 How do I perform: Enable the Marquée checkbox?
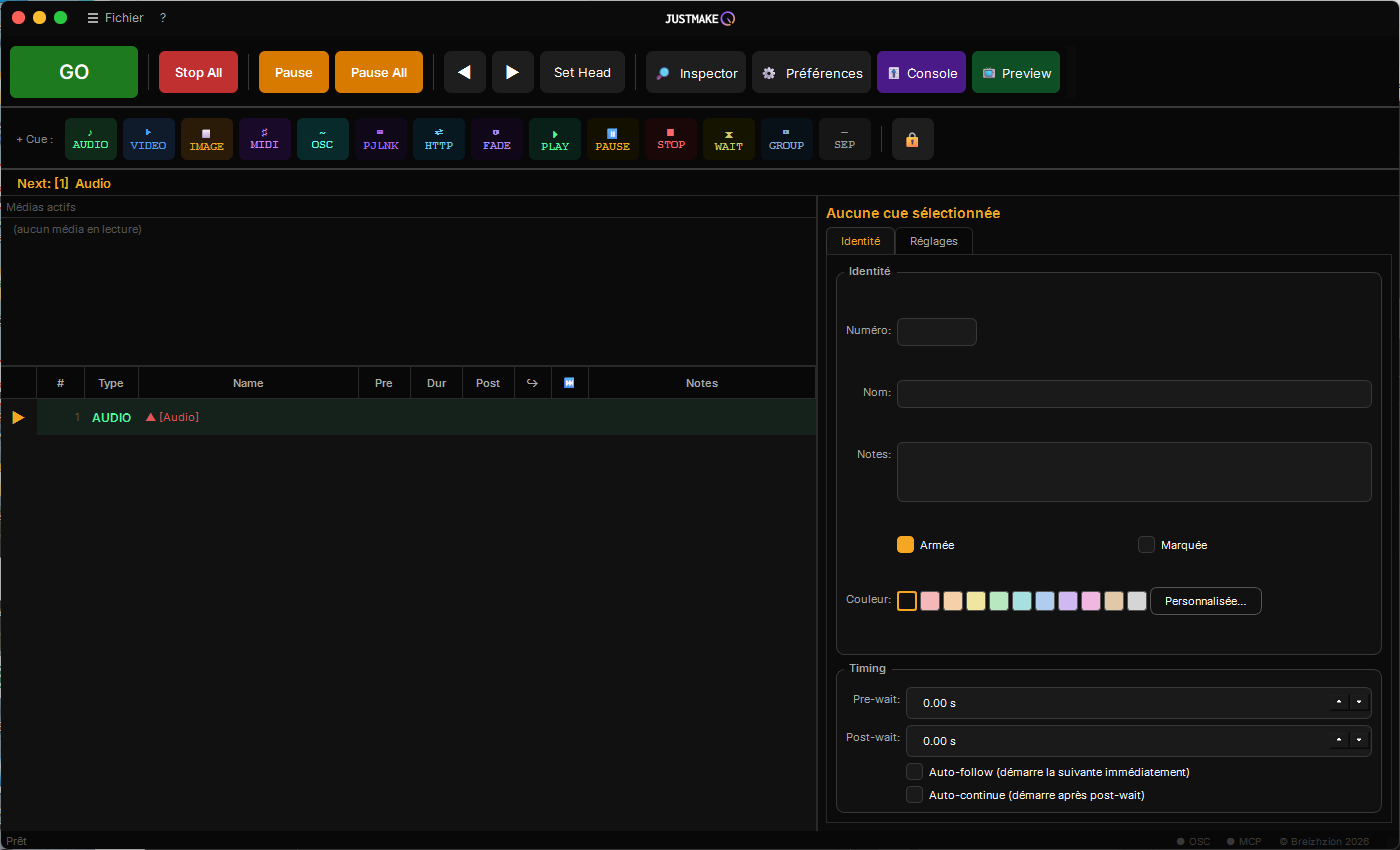[x=1147, y=545]
